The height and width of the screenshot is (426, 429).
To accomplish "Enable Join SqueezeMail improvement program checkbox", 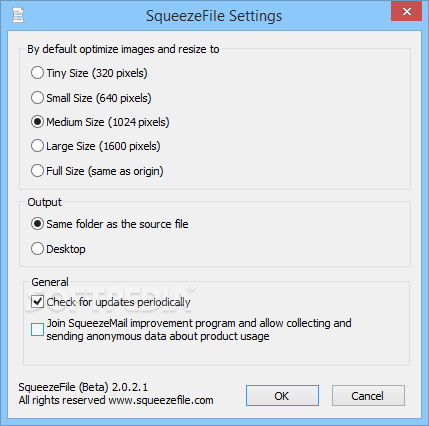I will [x=37, y=330].
